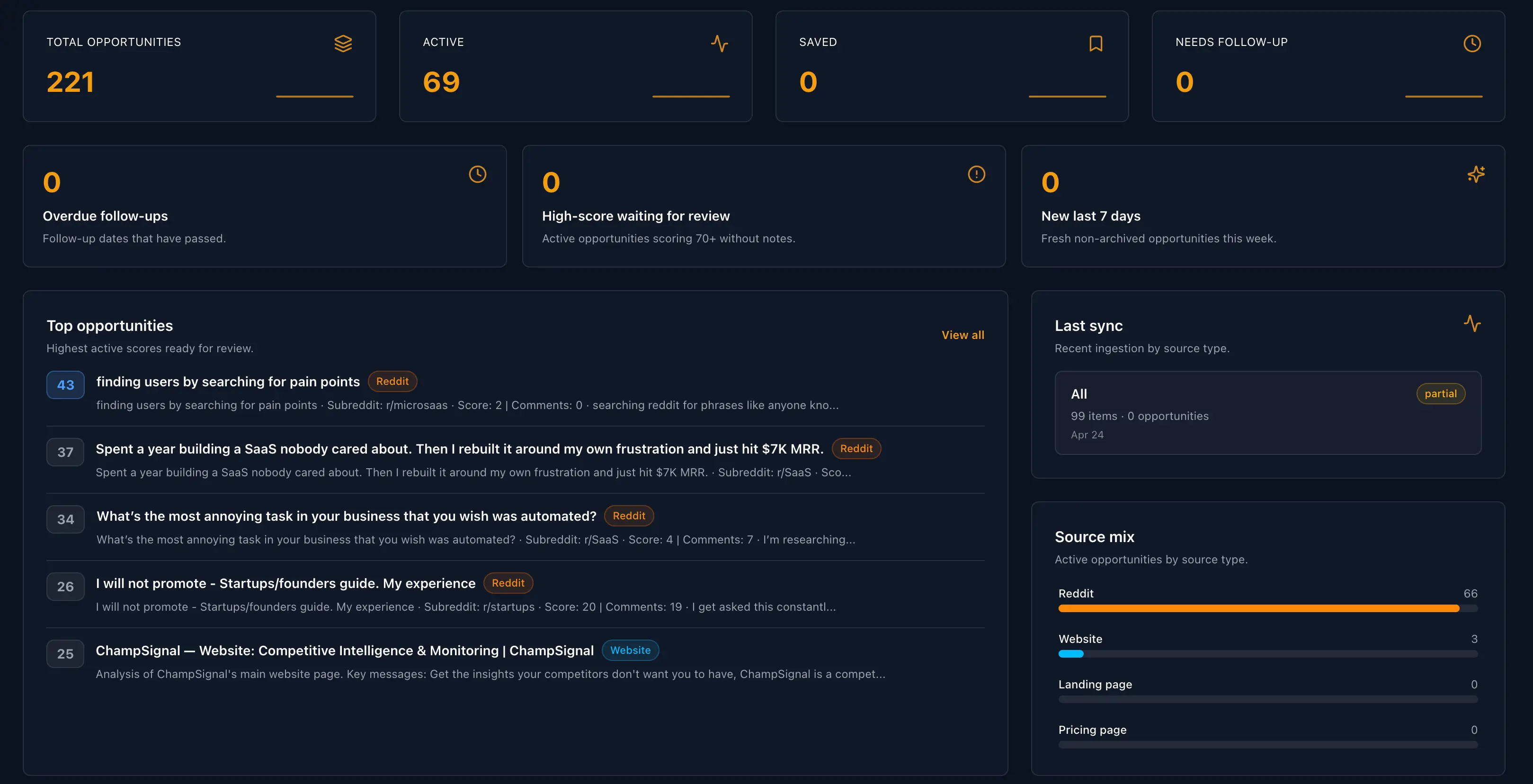Image resolution: width=1533 pixels, height=784 pixels.
Task: Click the 'Apr 24' sync date
Action: pos(1087,435)
